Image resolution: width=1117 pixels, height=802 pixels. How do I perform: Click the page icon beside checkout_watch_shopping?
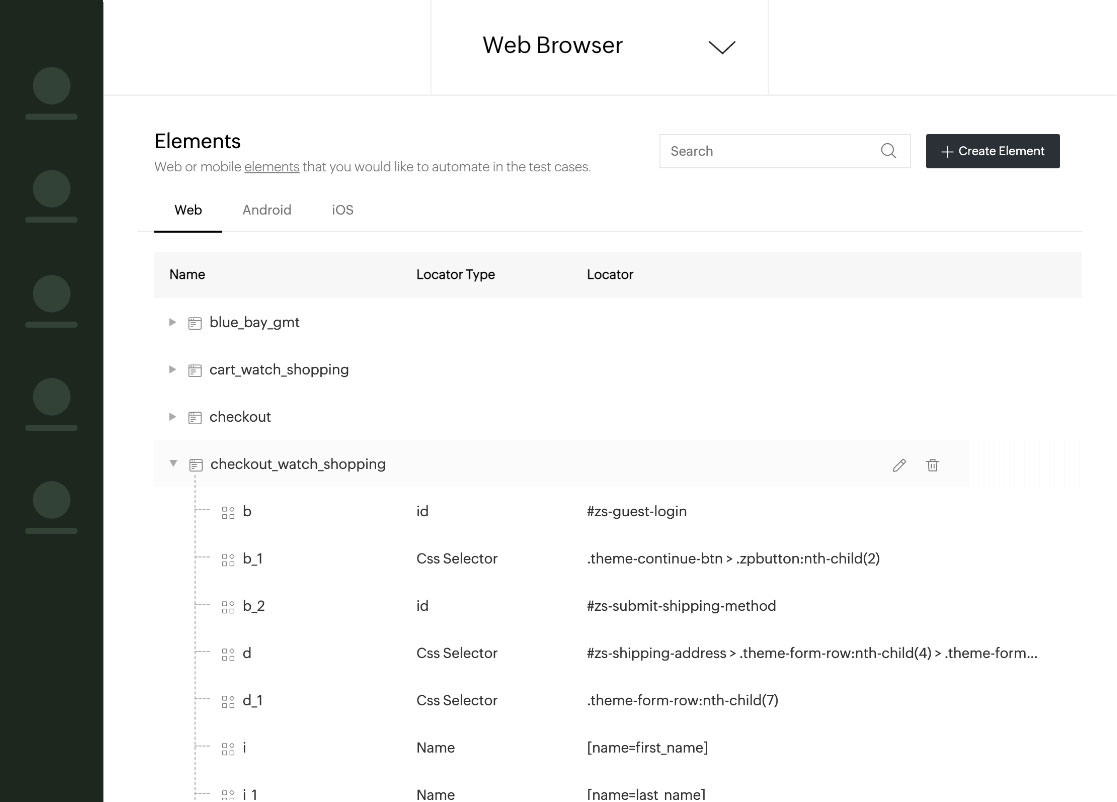point(196,465)
